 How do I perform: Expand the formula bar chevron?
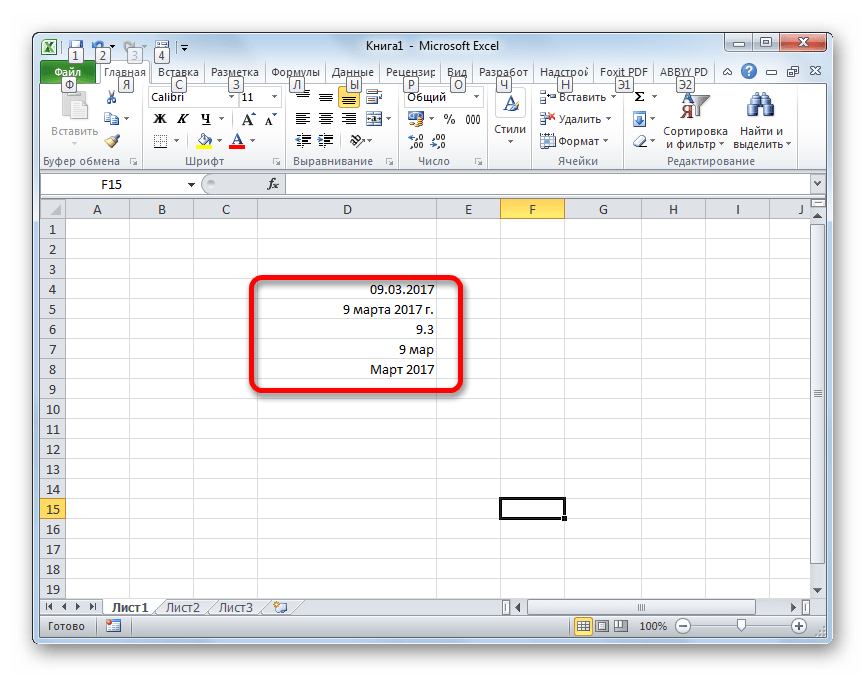[x=817, y=184]
